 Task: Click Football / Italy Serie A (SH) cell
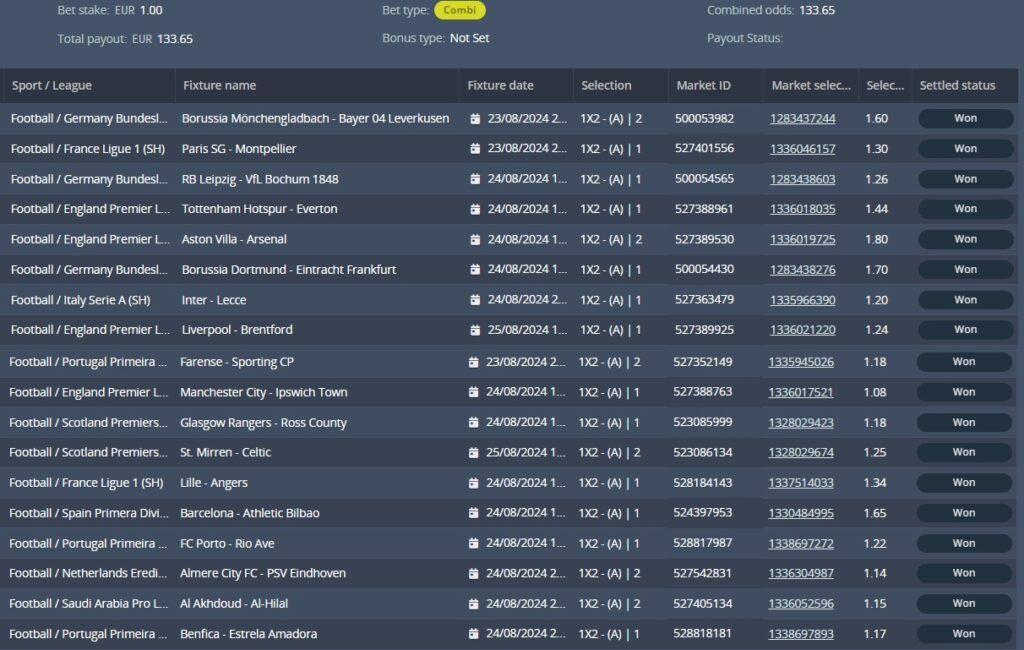point(80,301)
